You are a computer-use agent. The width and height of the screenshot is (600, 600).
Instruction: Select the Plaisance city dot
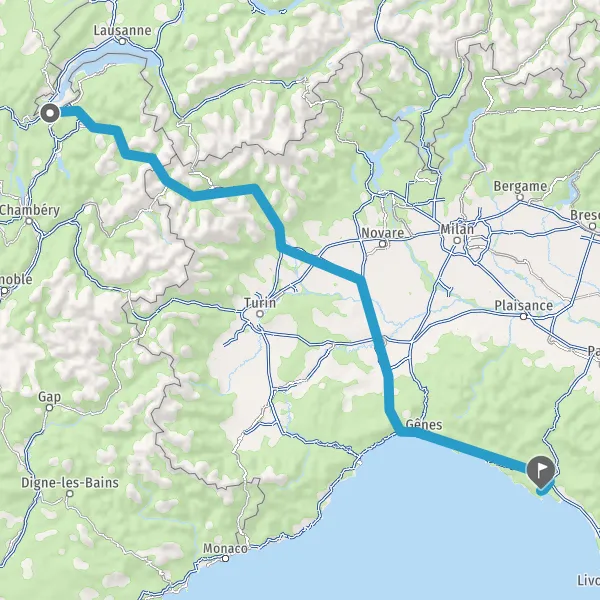[523, 316]
